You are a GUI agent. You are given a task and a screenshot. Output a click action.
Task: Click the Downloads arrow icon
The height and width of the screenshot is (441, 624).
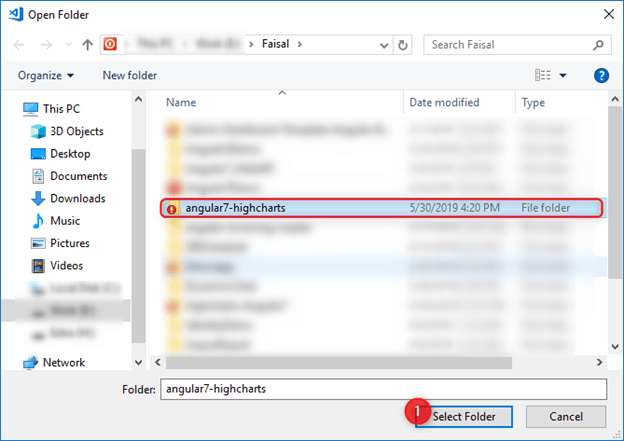click(38, 198)
